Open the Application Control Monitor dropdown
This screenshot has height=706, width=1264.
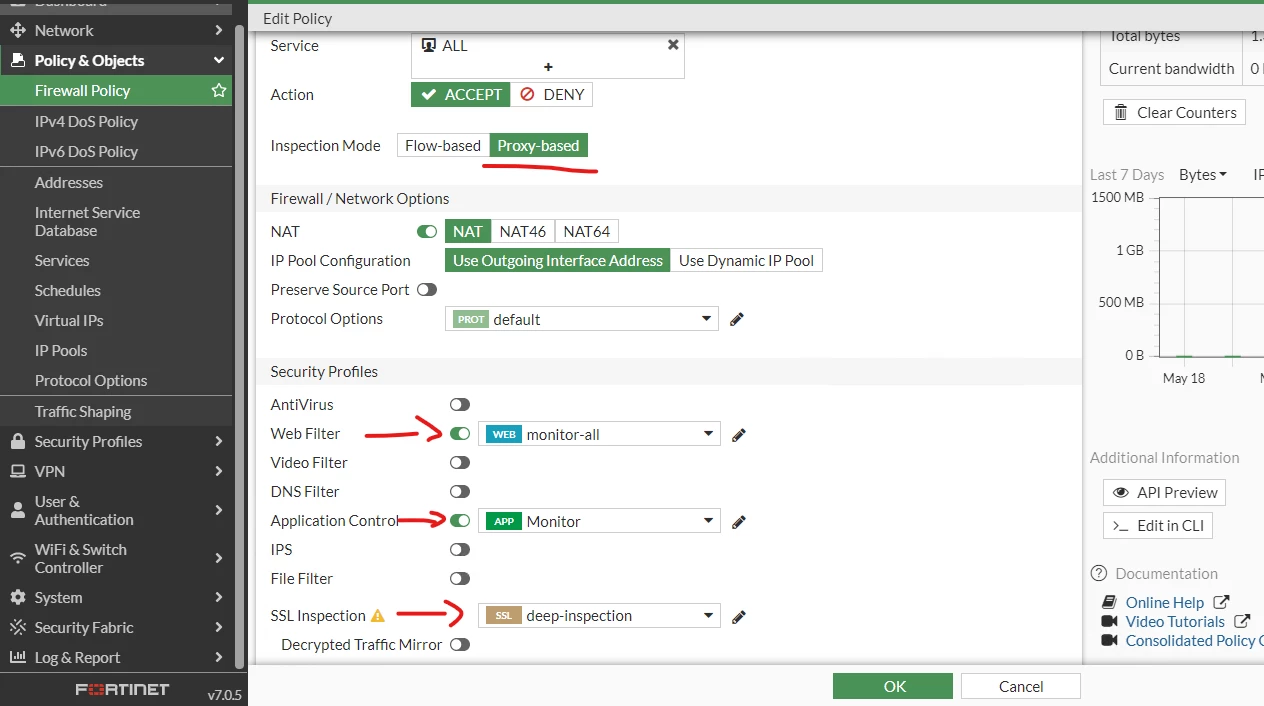599,522
